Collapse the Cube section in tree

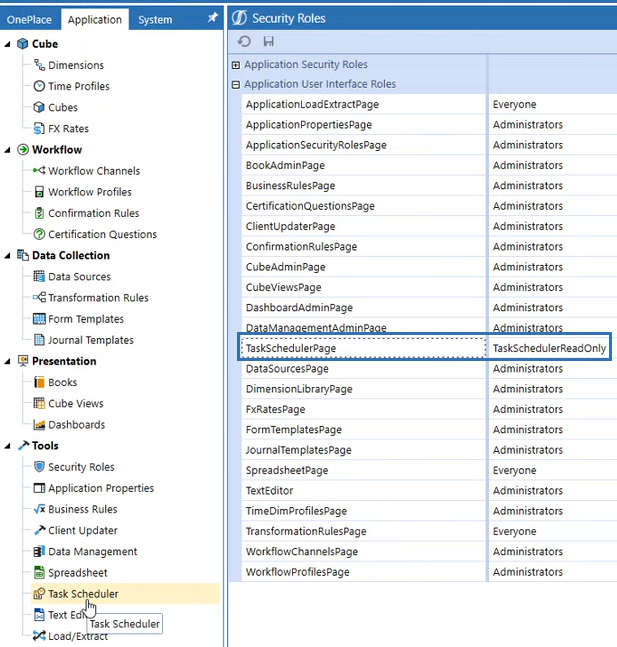[x=8, y=44]
